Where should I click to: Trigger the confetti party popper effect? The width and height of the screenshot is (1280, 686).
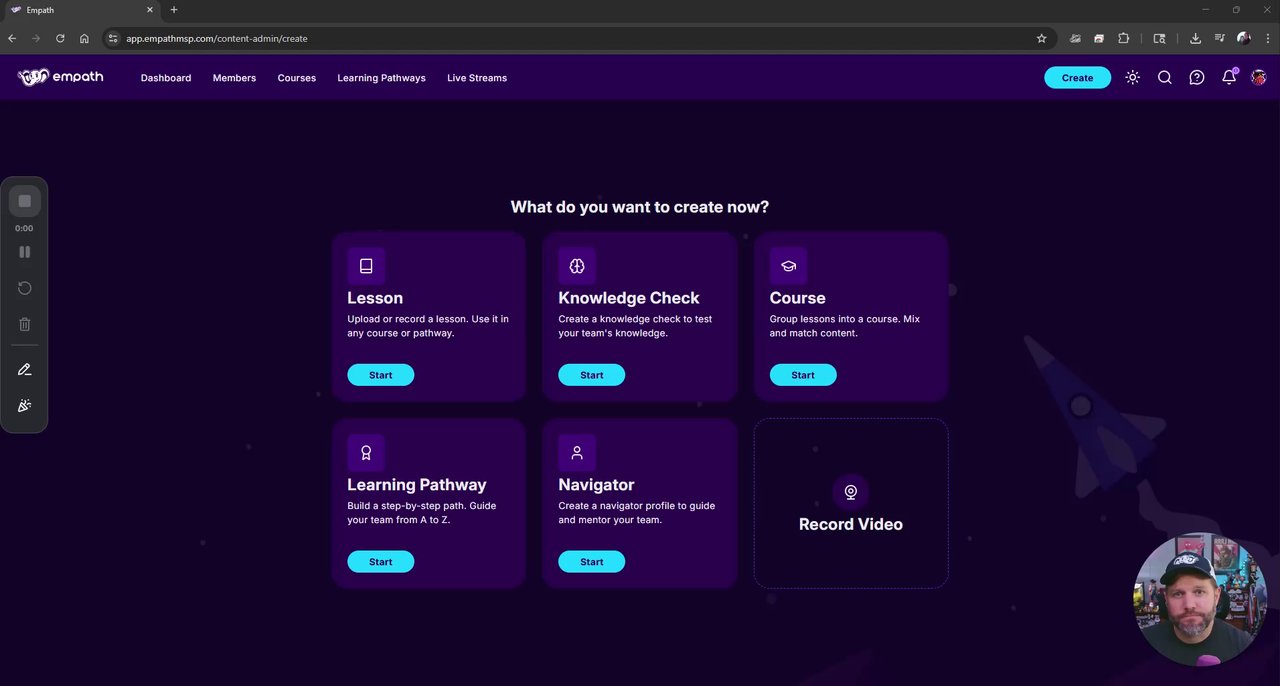point(25,406)
